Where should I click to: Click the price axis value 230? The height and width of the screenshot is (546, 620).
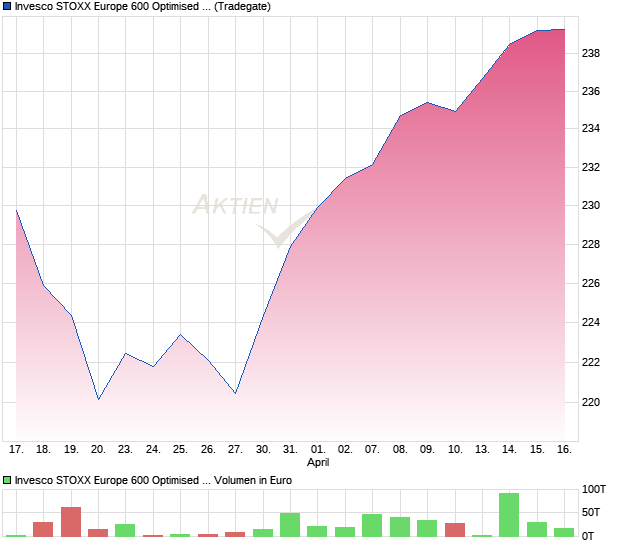pos(591,205)
